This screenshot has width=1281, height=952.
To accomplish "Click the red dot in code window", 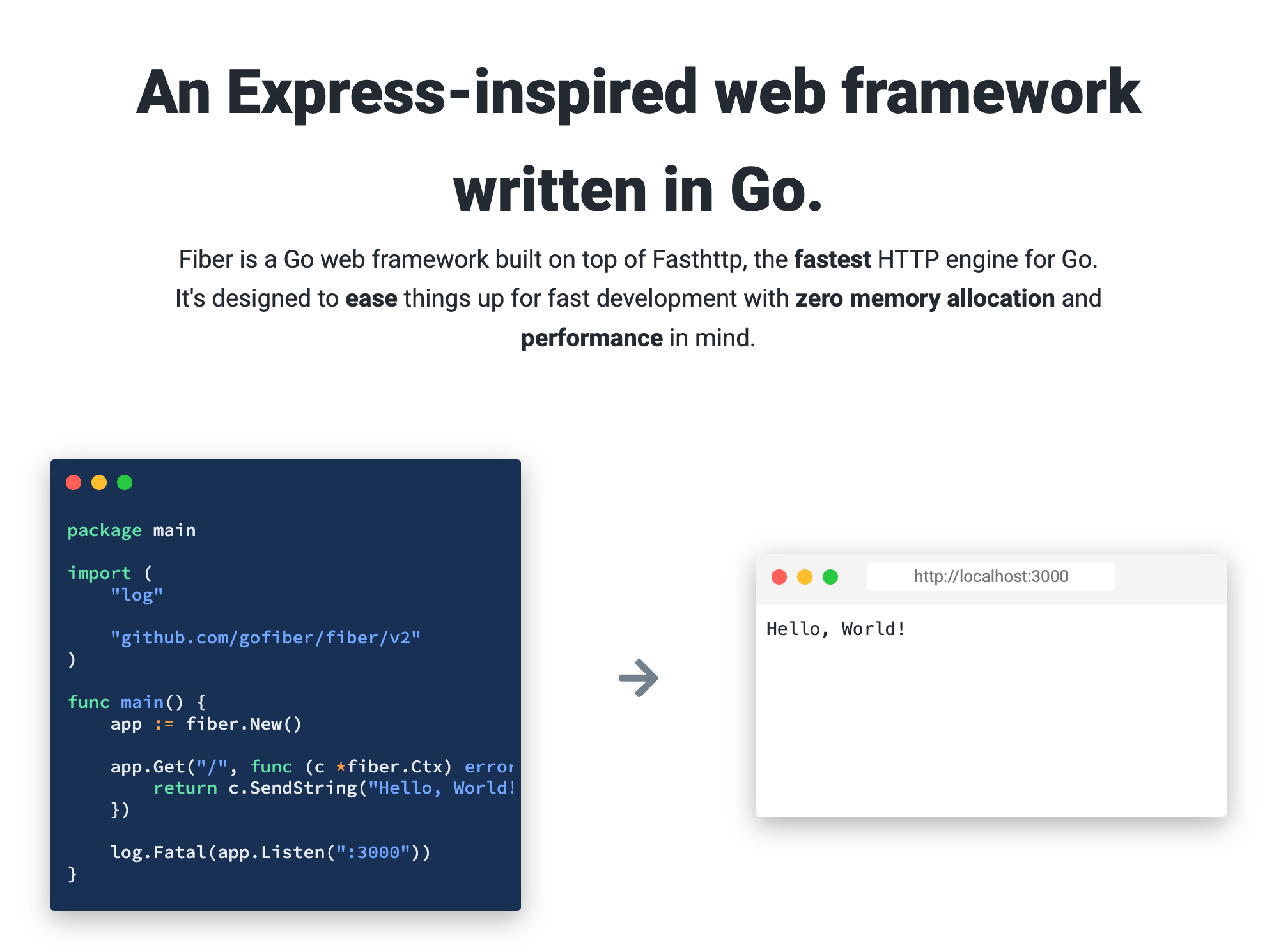I will click(x=74, y=482).
